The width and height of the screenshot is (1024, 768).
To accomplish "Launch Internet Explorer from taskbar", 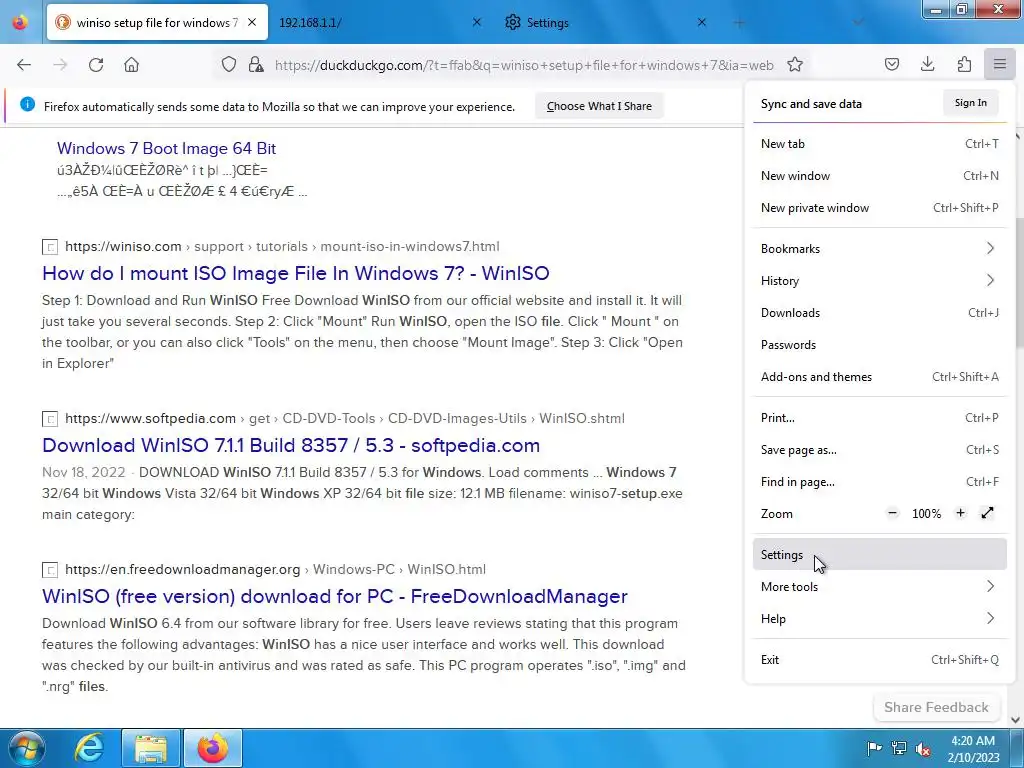I will click(89, 748).
